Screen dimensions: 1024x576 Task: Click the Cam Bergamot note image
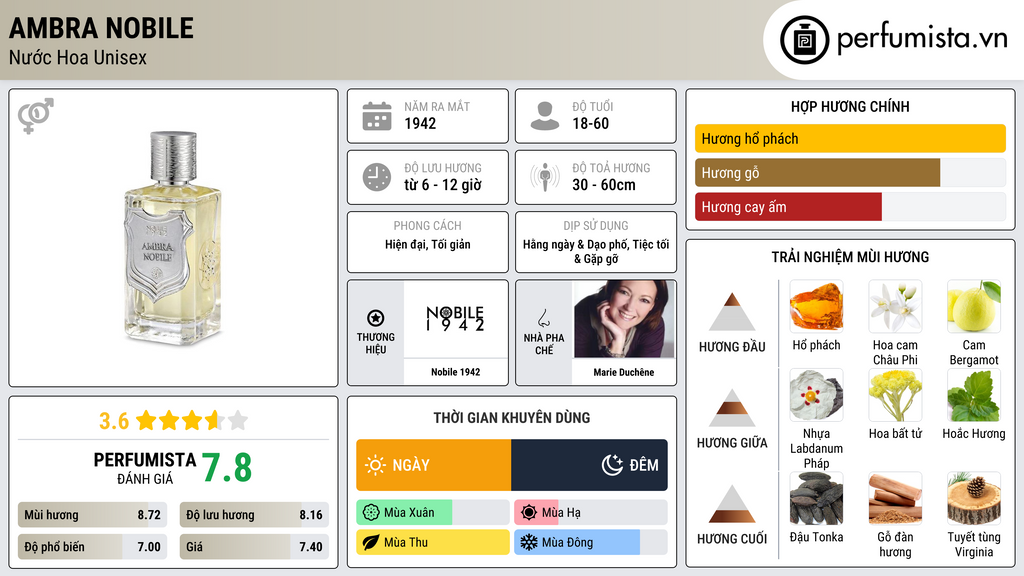click(974, 306)
